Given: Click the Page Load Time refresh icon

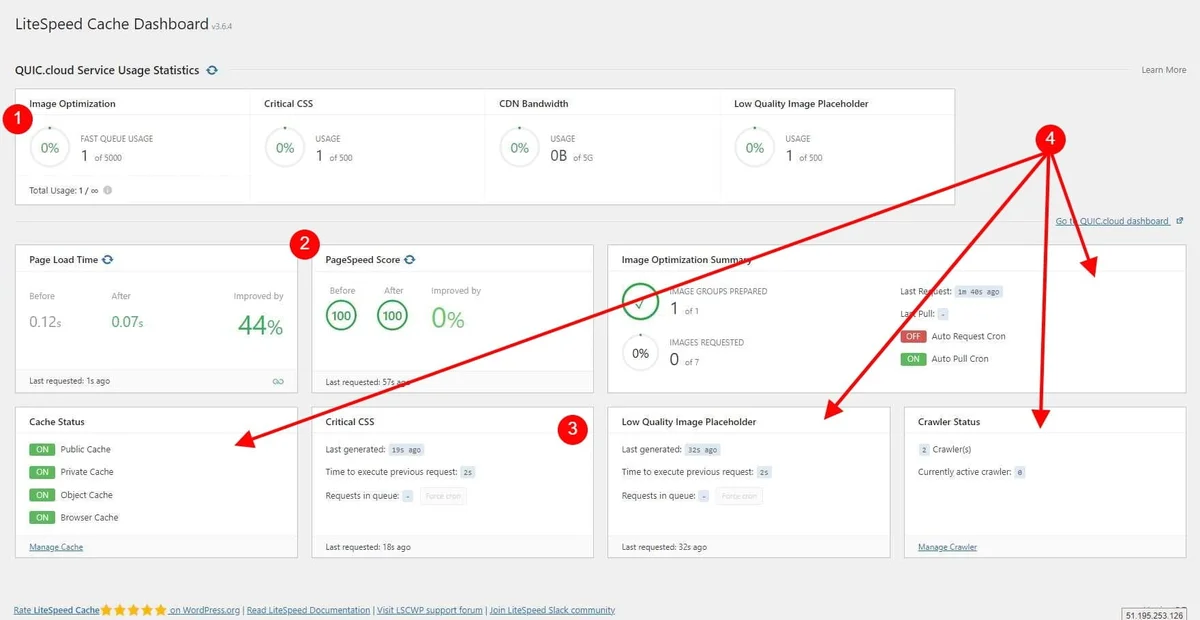Looking at the screenshot, I should pyautogui.click(x=108, y=260).
